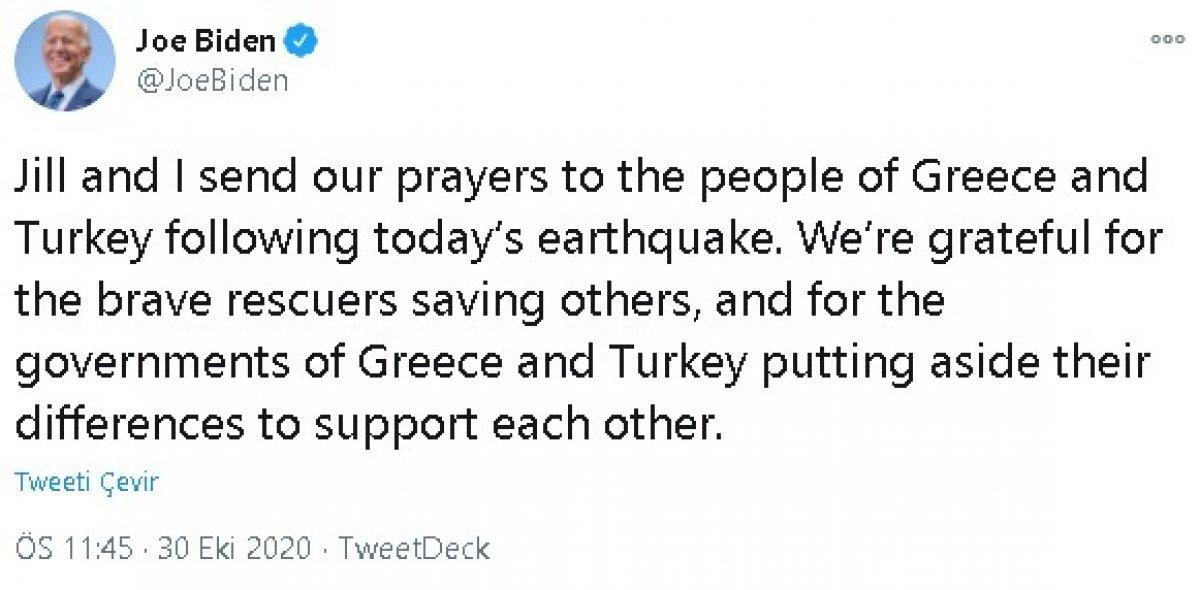Click the blue verified checkmark badge
This screenshot has width=1200, height=590.
(x=302, y=41)
